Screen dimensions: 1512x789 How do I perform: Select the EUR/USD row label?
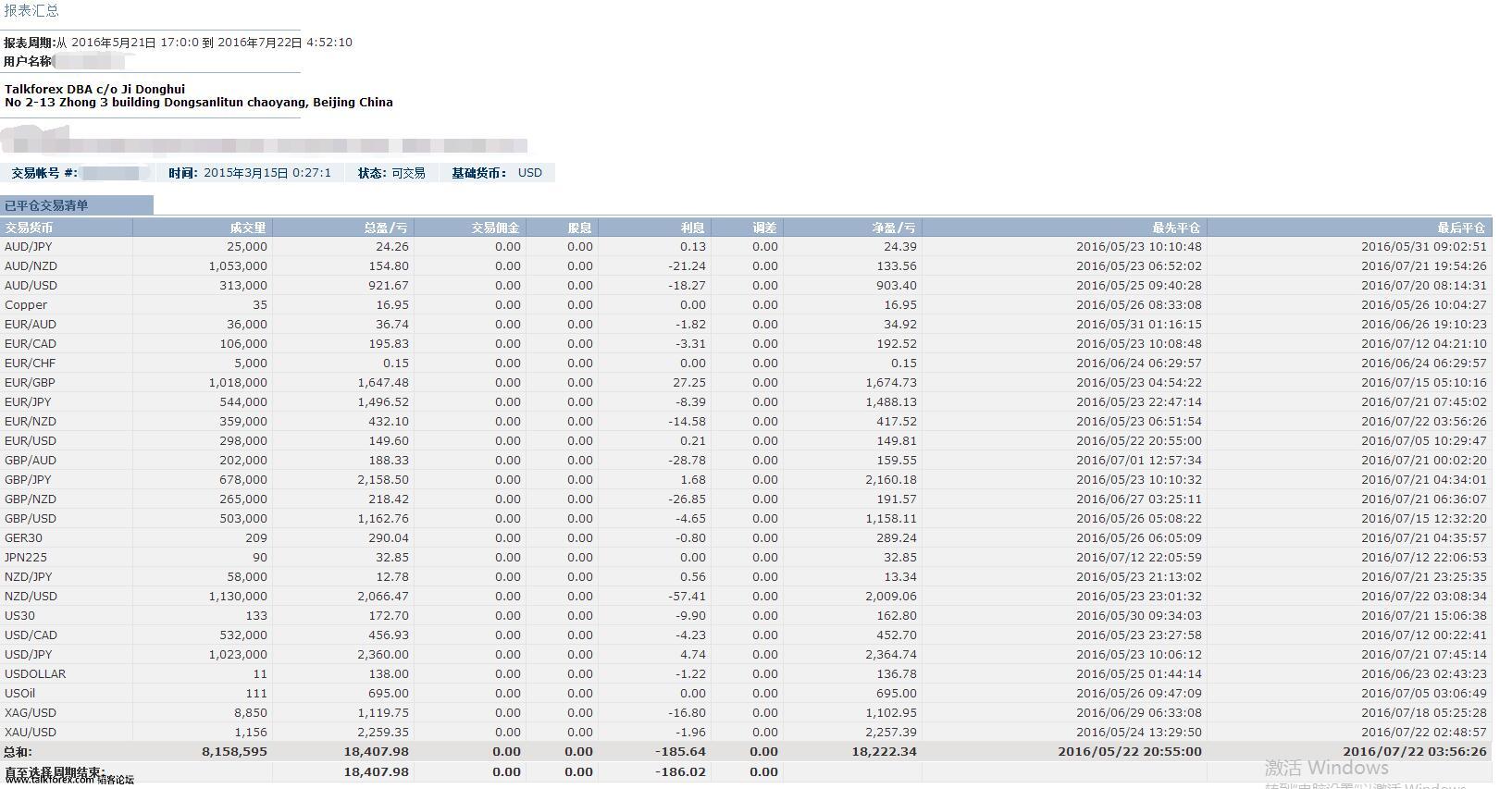click(31, 440)
